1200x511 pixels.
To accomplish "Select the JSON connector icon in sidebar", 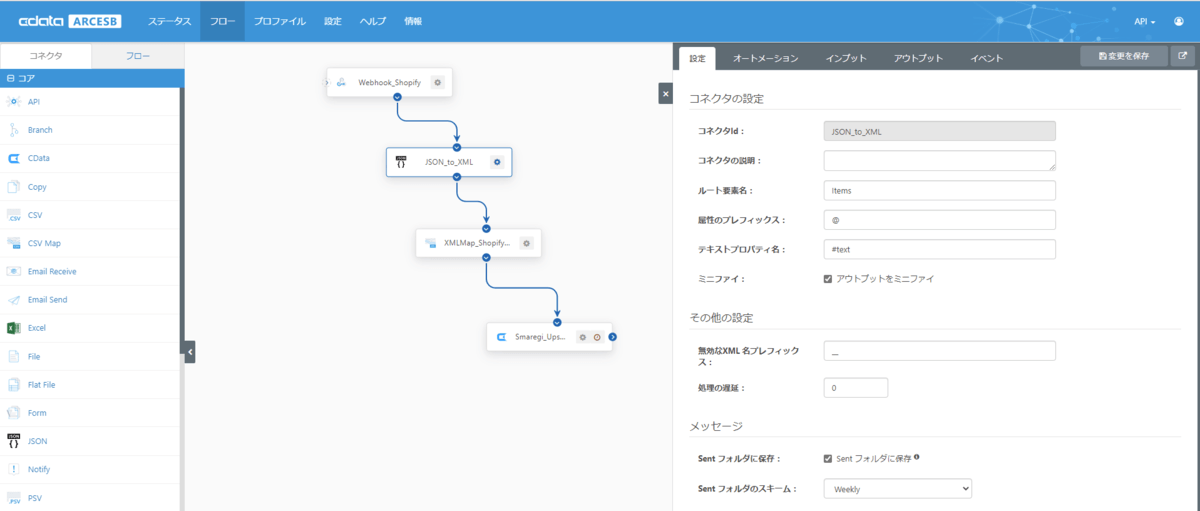I will click(x=14, y=441).
